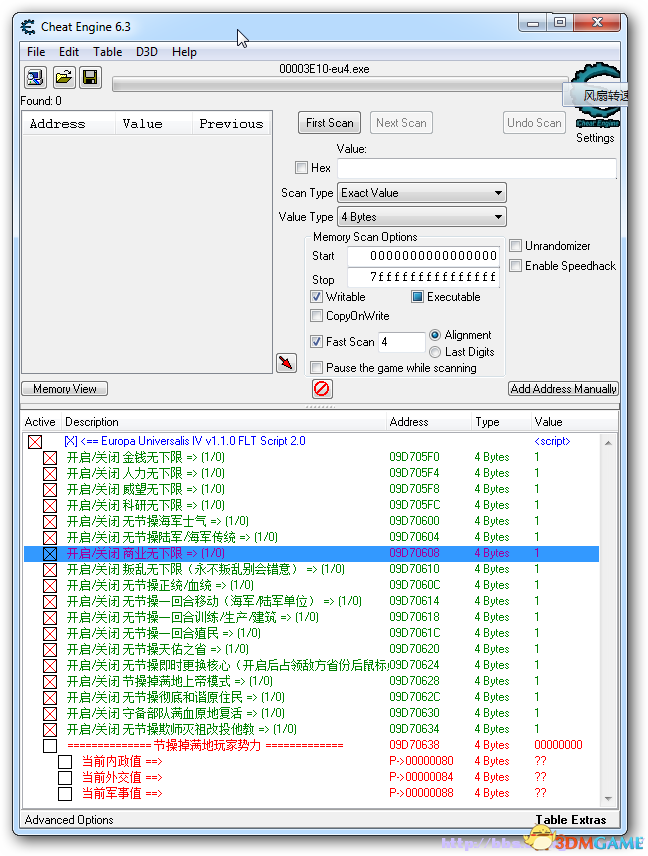Image resolution: width=648 pixels, height=856 pixels.
Task: Click the First Scan button
Action: 330,123
